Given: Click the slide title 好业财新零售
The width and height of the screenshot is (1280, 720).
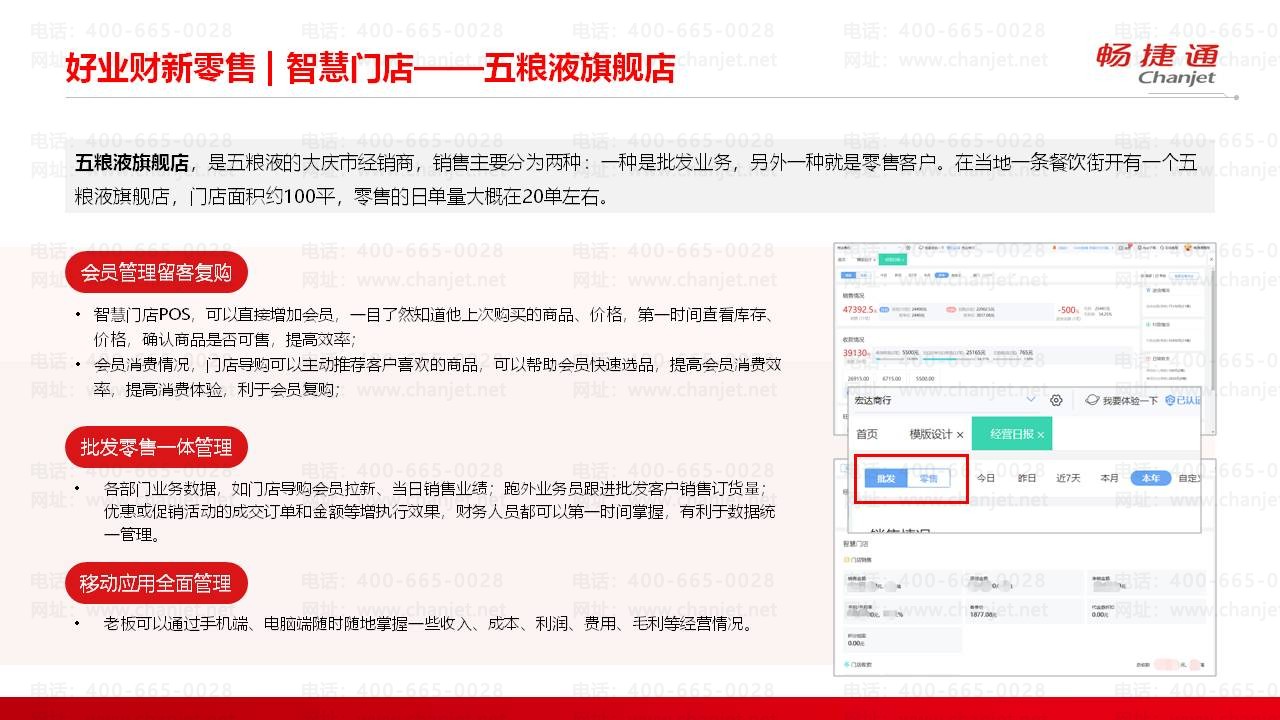Looking at the screenshot, I should [160, 68].
